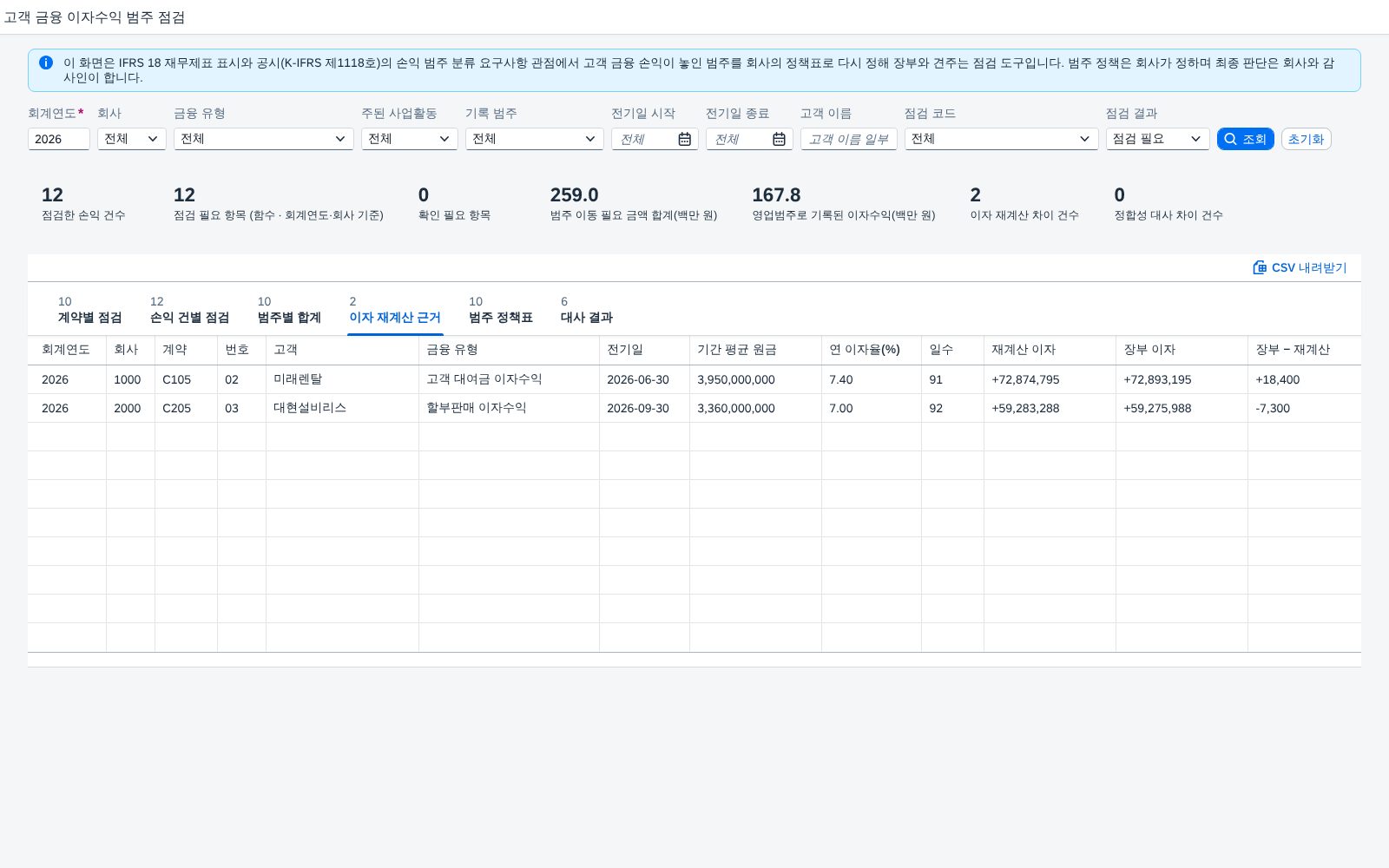The width and height of the screenshot is (1389, 868).
Task: Click the -7,300 difference value
Action: coord(1273,408)
